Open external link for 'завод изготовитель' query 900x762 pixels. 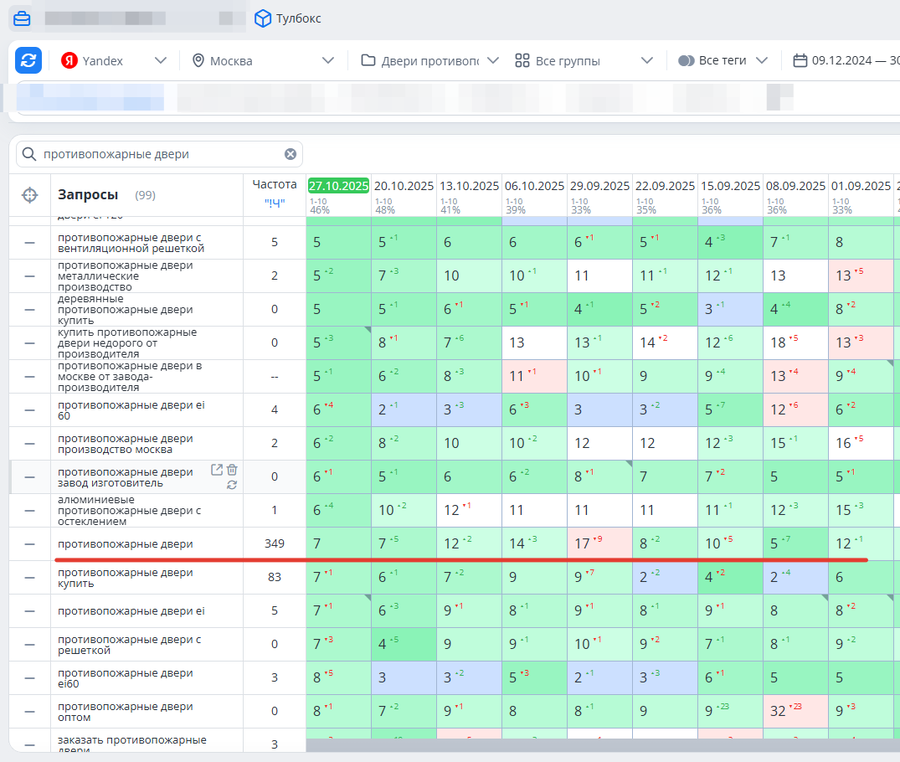216,470
